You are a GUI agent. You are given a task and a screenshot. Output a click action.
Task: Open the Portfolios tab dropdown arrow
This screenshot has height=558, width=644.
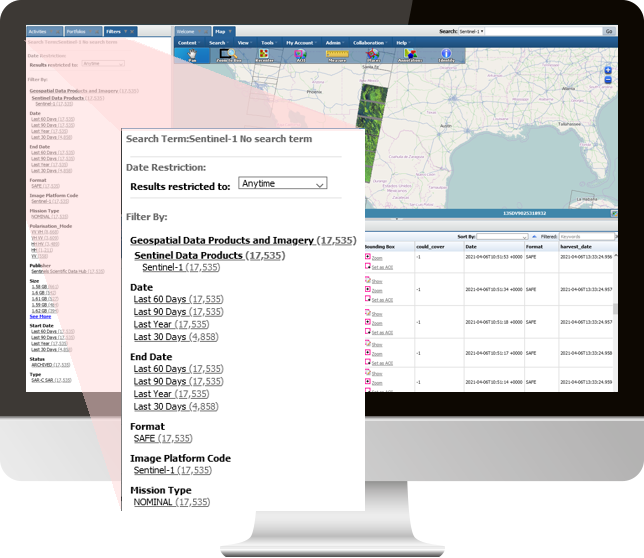click(x=91, y=32)
